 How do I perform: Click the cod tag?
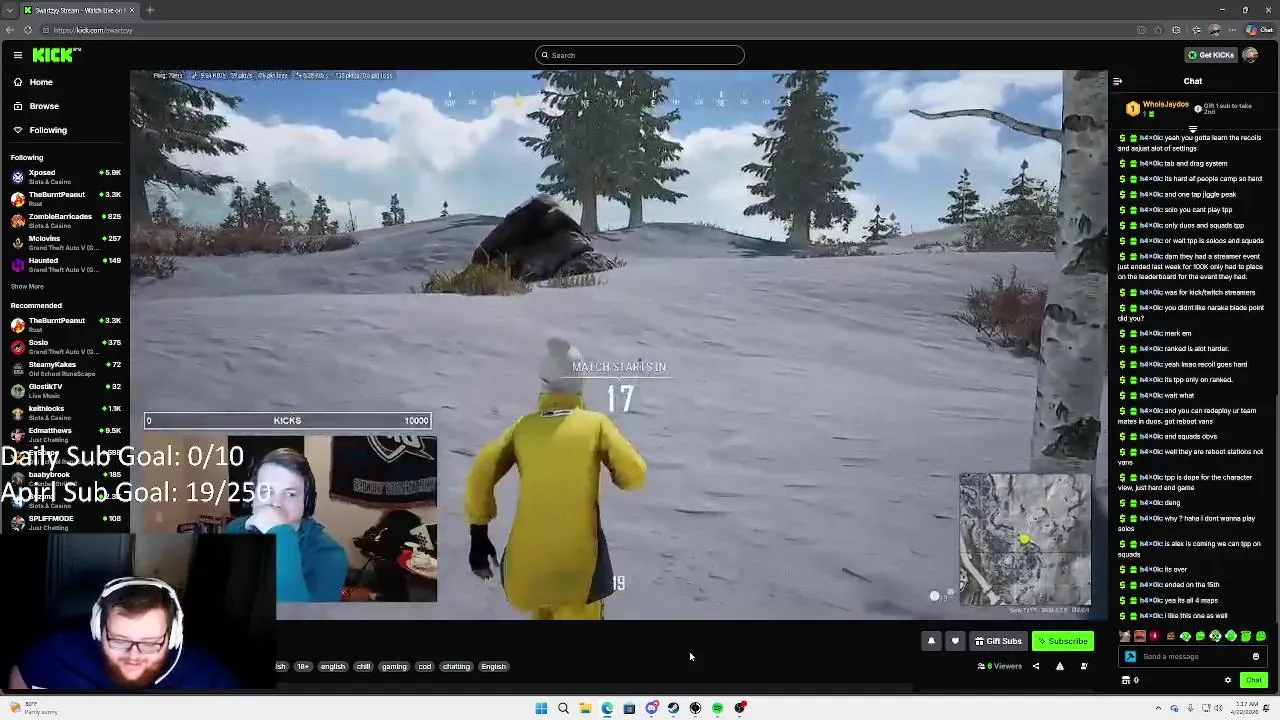click(x=425, y=667)
